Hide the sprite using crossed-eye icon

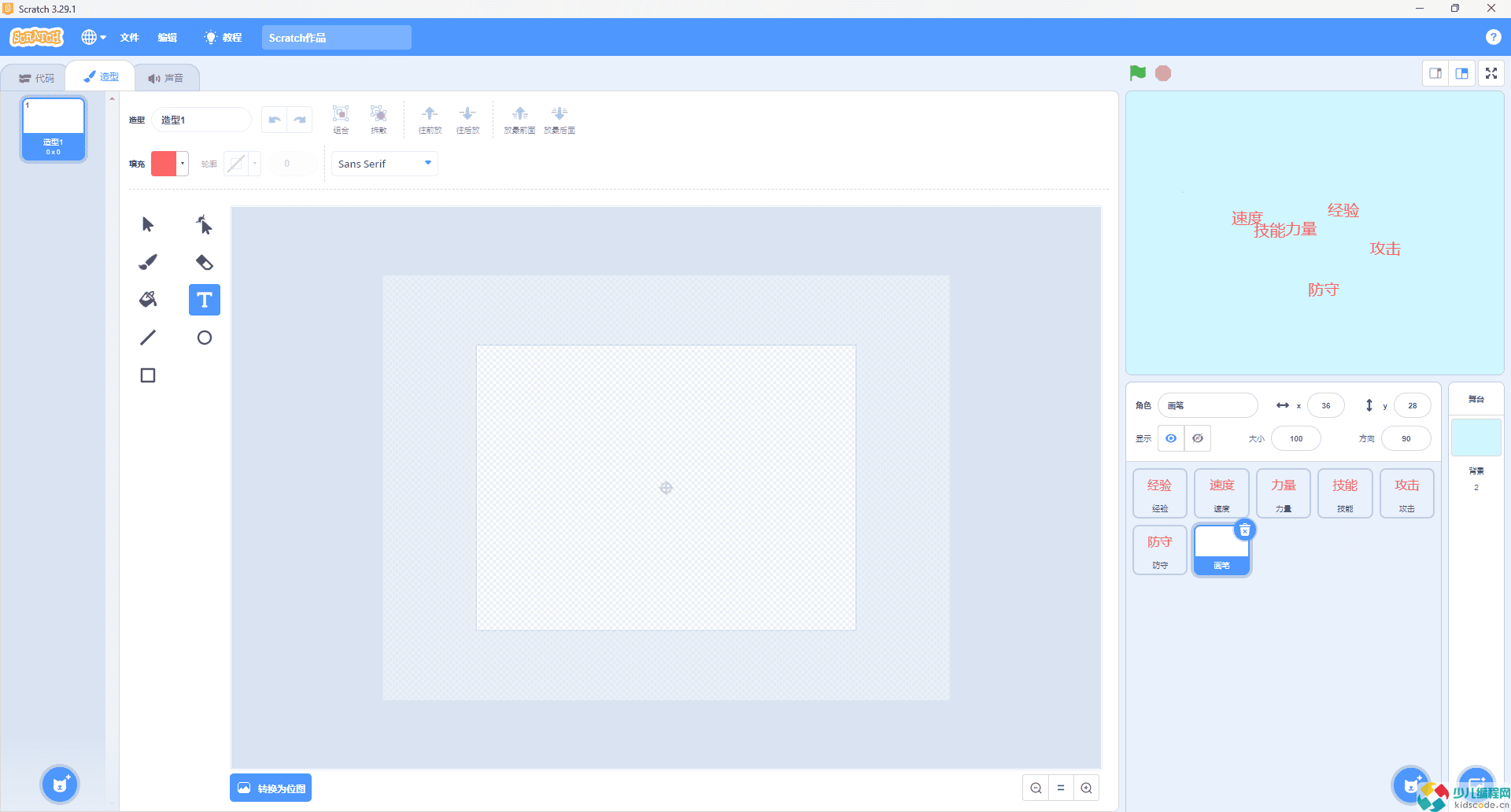1197,438
